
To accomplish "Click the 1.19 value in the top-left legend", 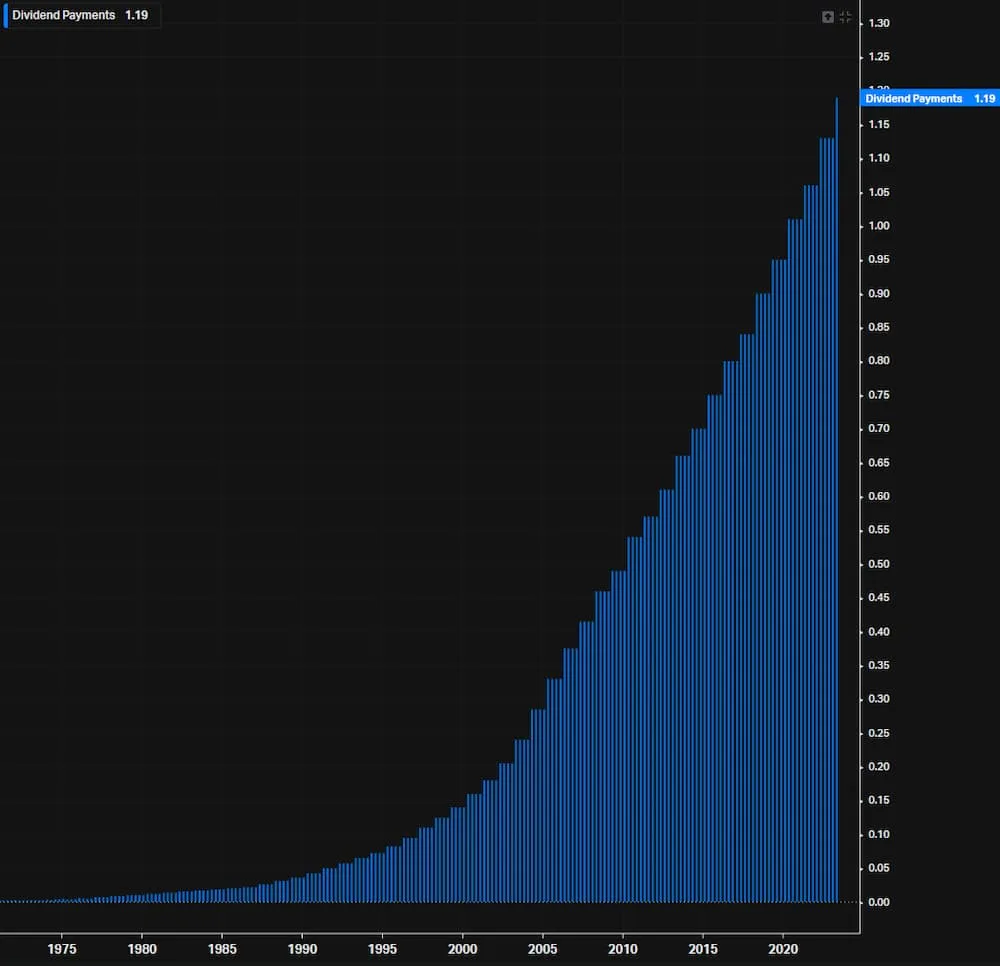I will point(136,15).
